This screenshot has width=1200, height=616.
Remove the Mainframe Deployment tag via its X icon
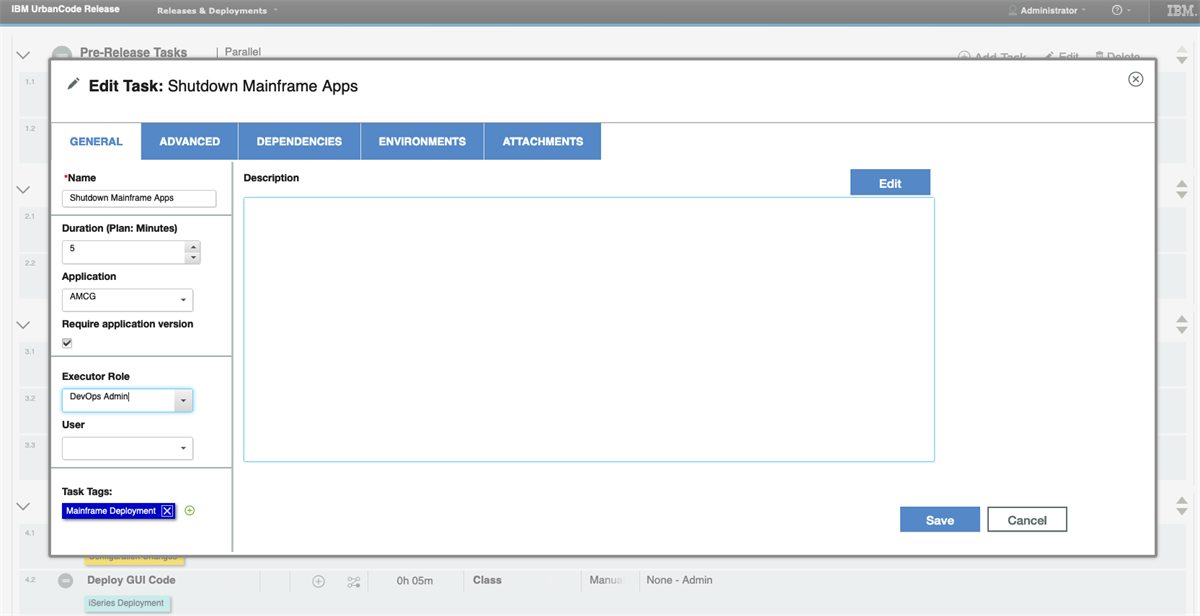166,510
